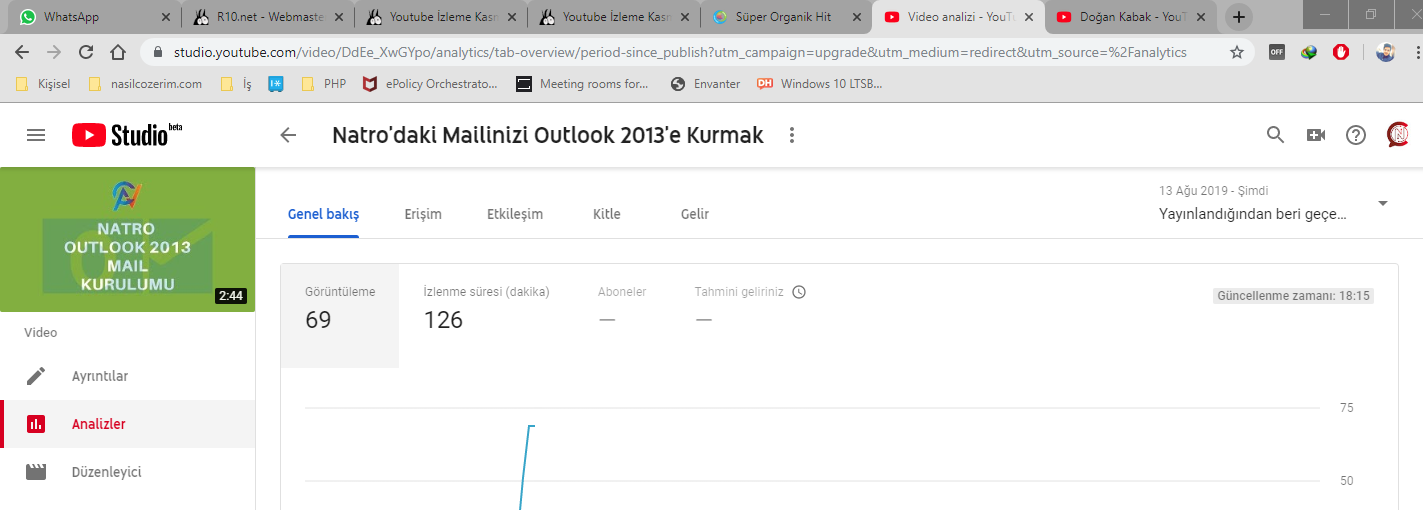This screenshot has width=1423, height=510.
Task: Open the İş bookmark folder
Action: [236, 84]
